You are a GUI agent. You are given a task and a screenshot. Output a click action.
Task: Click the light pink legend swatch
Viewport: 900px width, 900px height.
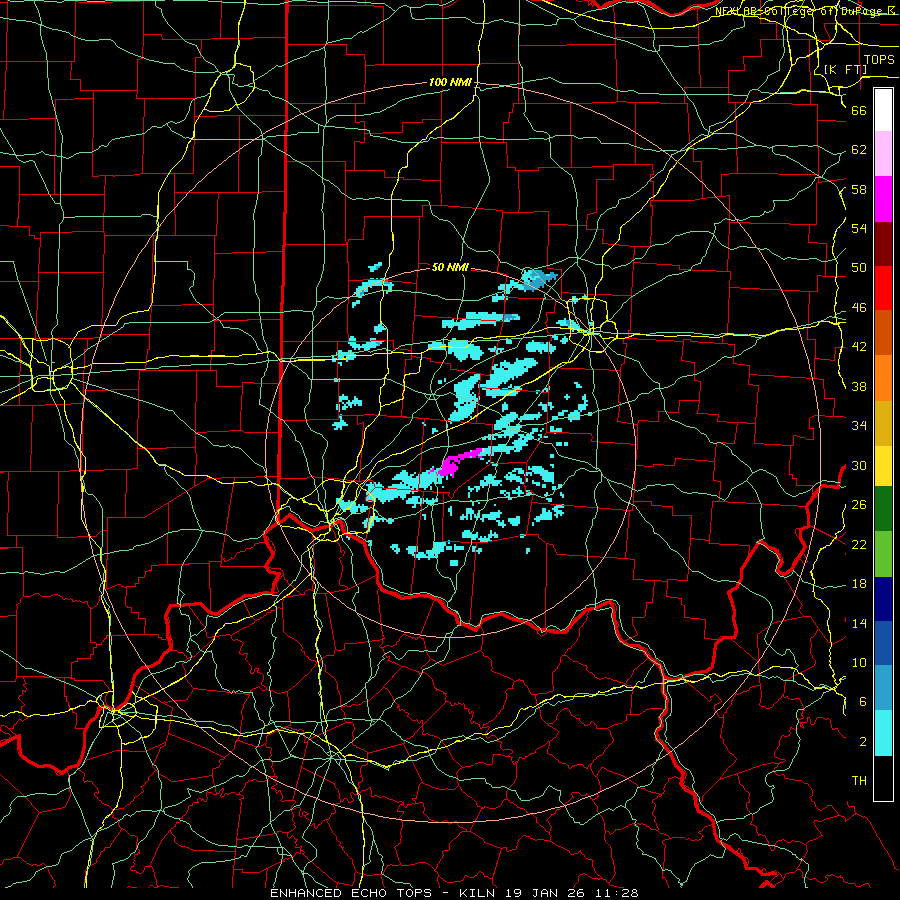click(x=883, y=154)
